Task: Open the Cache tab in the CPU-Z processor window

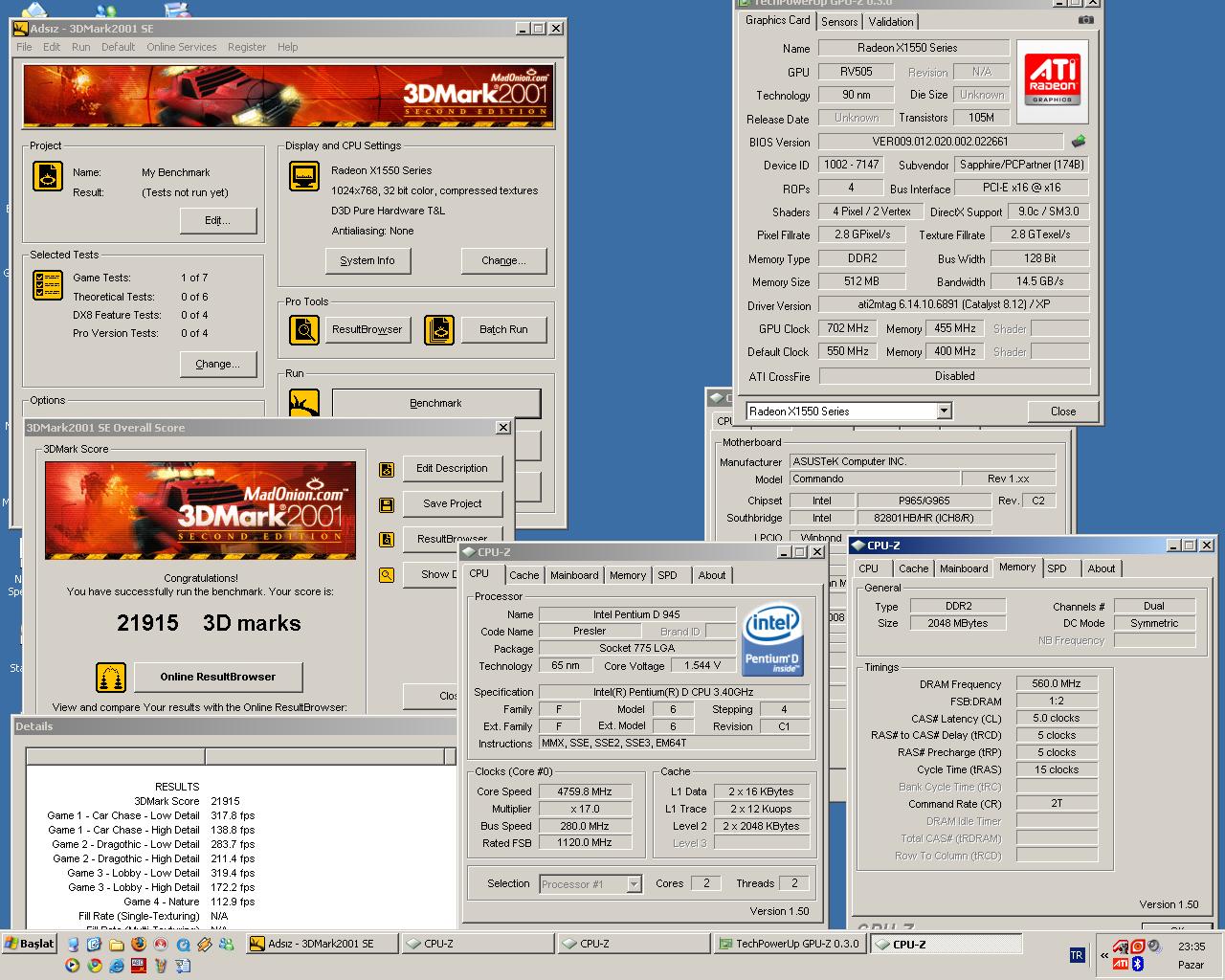Action: (523, 575)
